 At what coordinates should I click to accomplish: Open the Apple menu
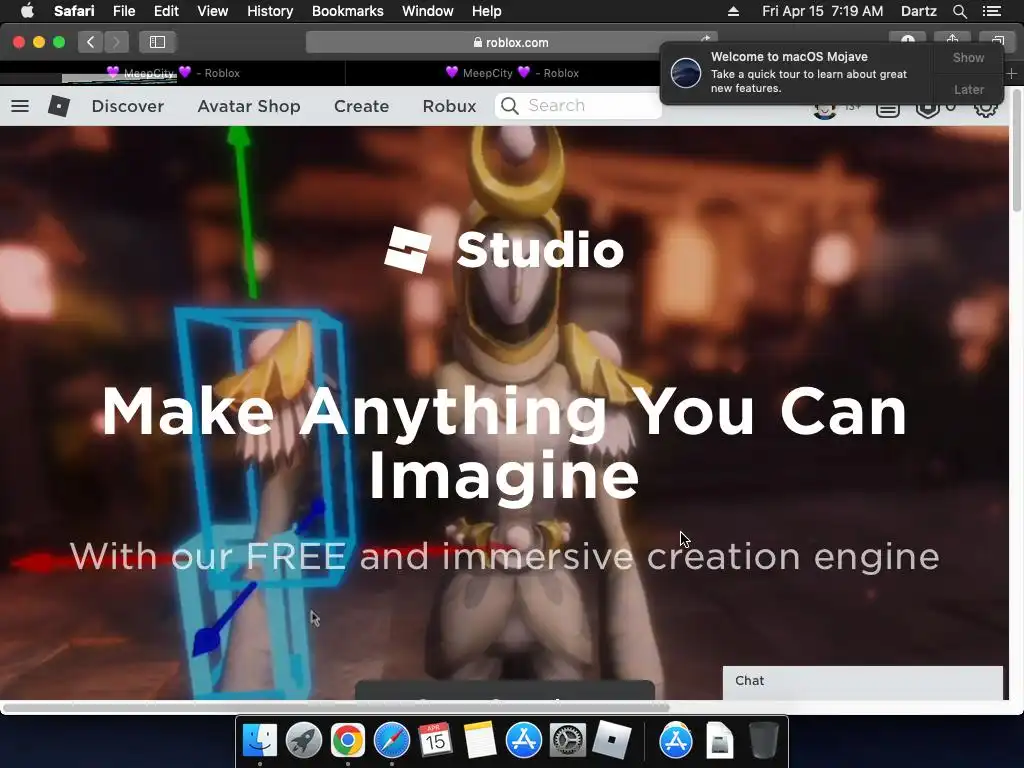(27, 10)
